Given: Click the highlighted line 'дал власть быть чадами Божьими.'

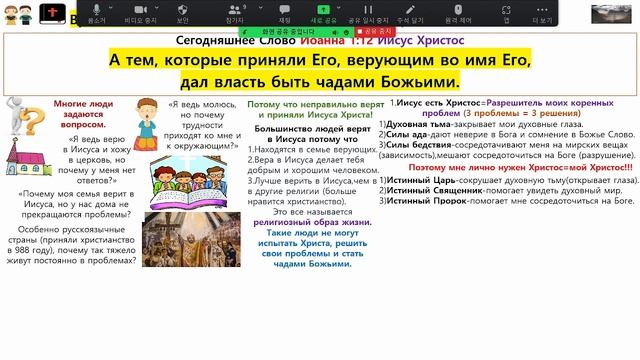Looking at the screenshot, I should point(320,81).
